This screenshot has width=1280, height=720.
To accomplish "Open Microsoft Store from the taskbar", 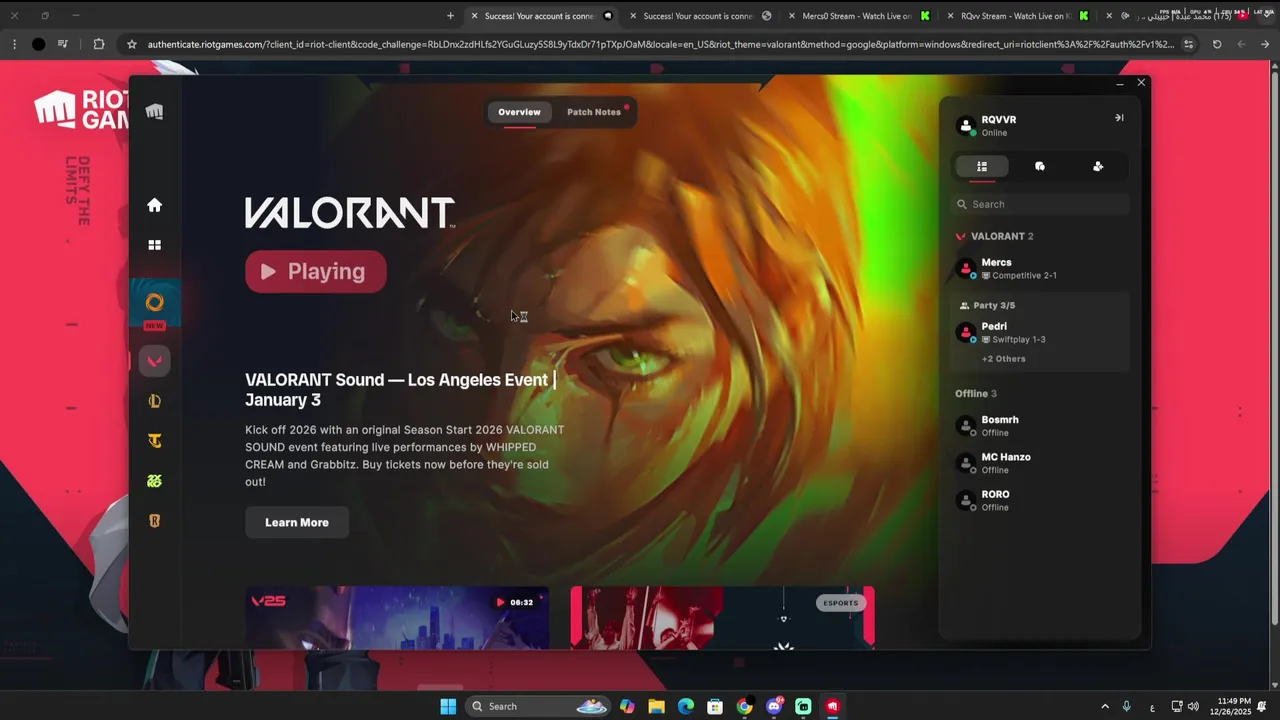I will (x=715, y=707).
